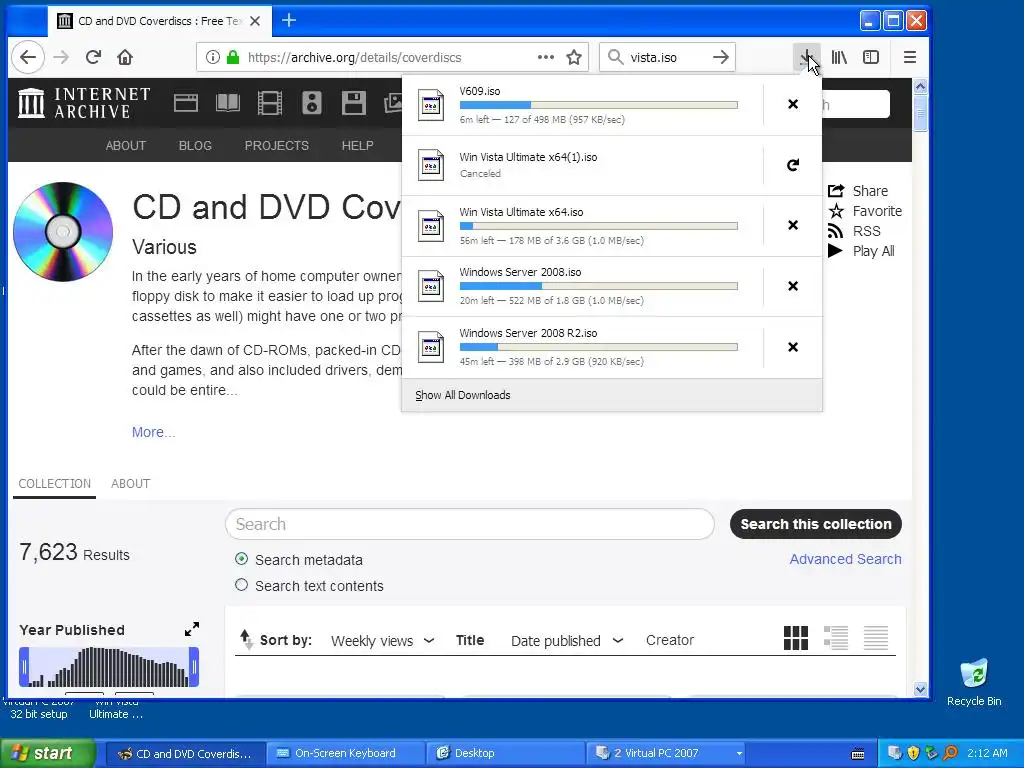Go to the Internet Archive logo home
The height and width of the screenshot is (768, 1024).
[84, 103]
